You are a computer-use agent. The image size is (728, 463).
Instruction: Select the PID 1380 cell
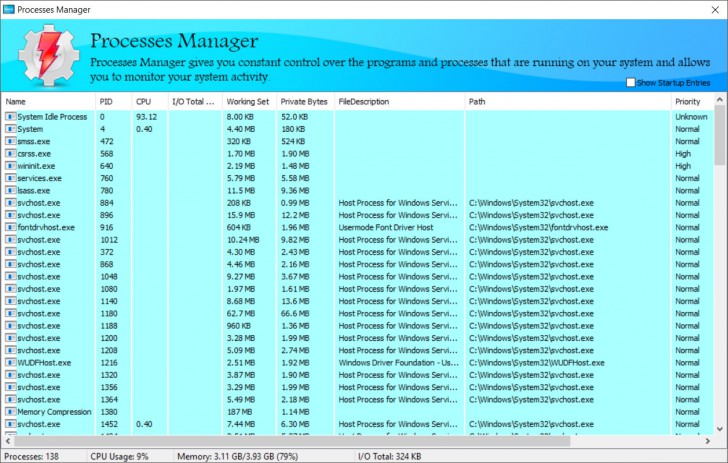(109, 411)
